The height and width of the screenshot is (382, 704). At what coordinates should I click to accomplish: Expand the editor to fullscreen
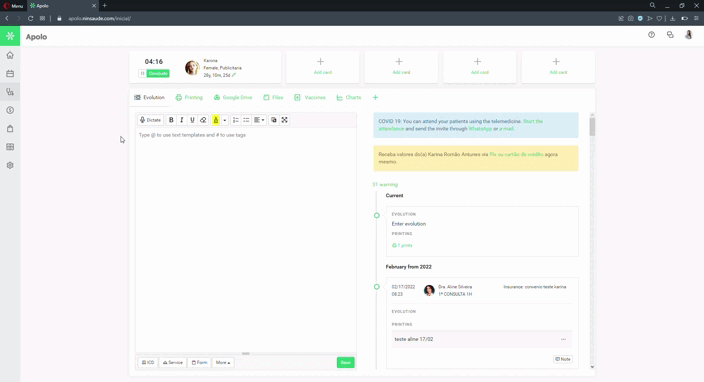pyautogui.click(x=285, y=120)
